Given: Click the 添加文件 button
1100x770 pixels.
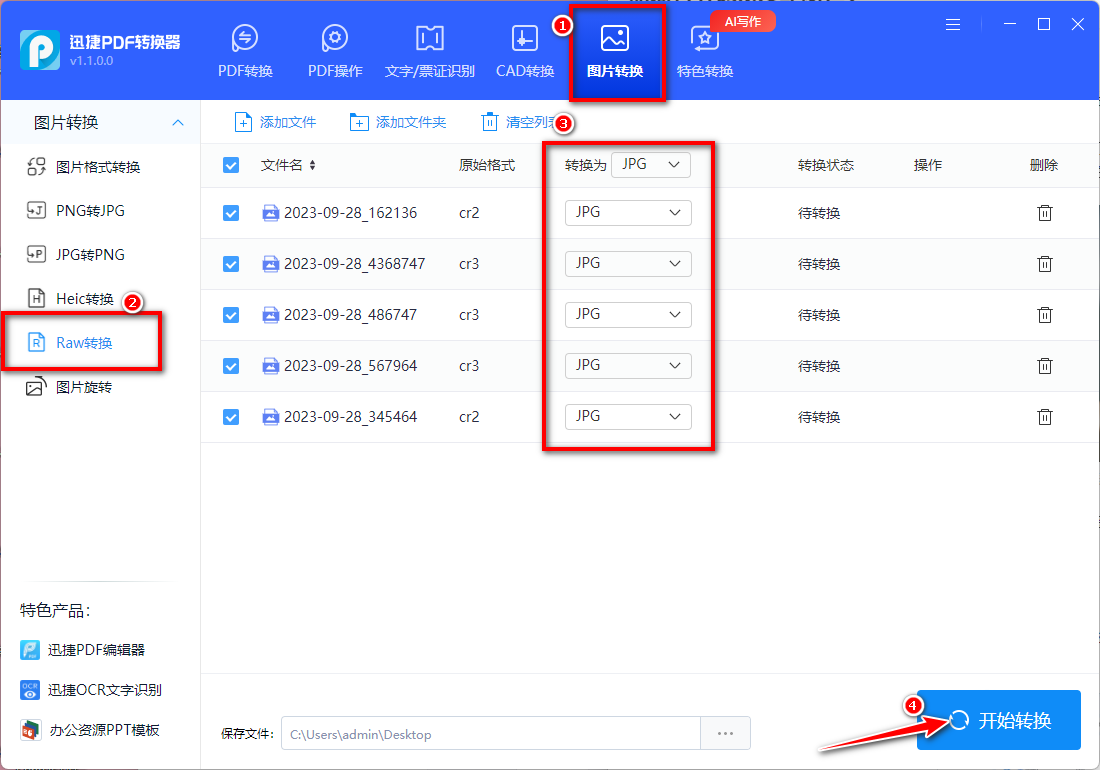Looking at the screenshot, I should point(275,123).
